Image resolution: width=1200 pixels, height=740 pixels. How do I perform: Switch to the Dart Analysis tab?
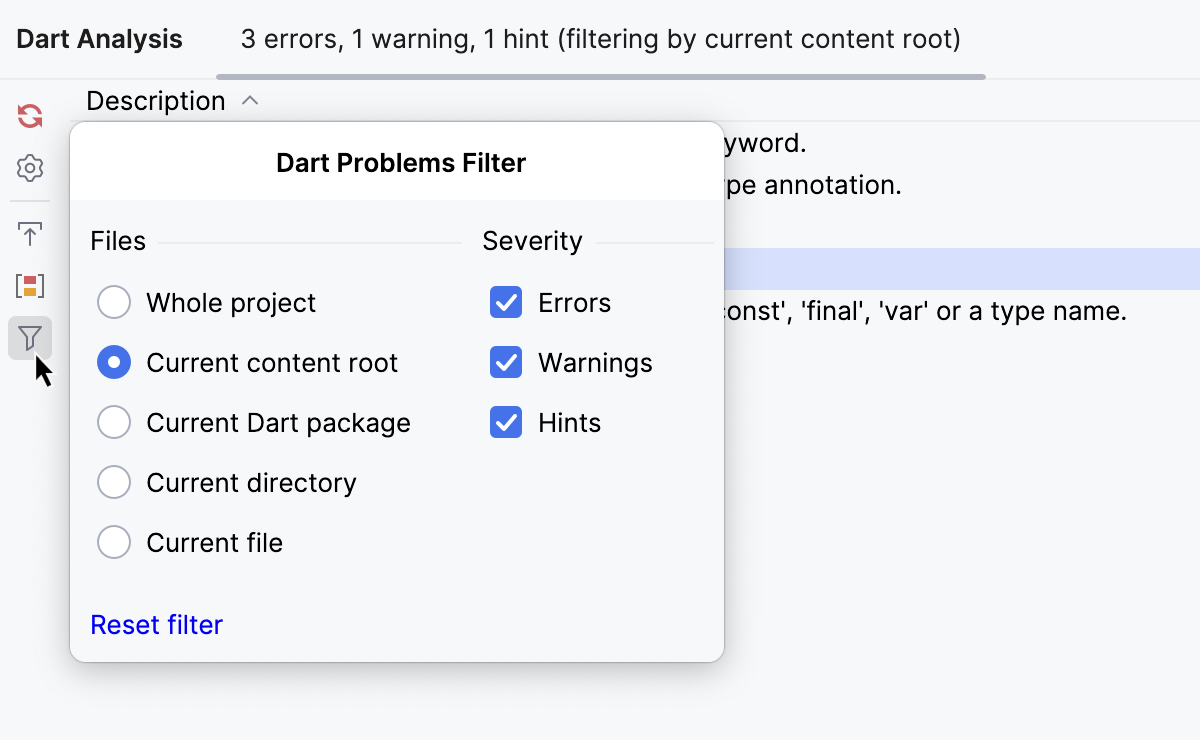(99, 38)
